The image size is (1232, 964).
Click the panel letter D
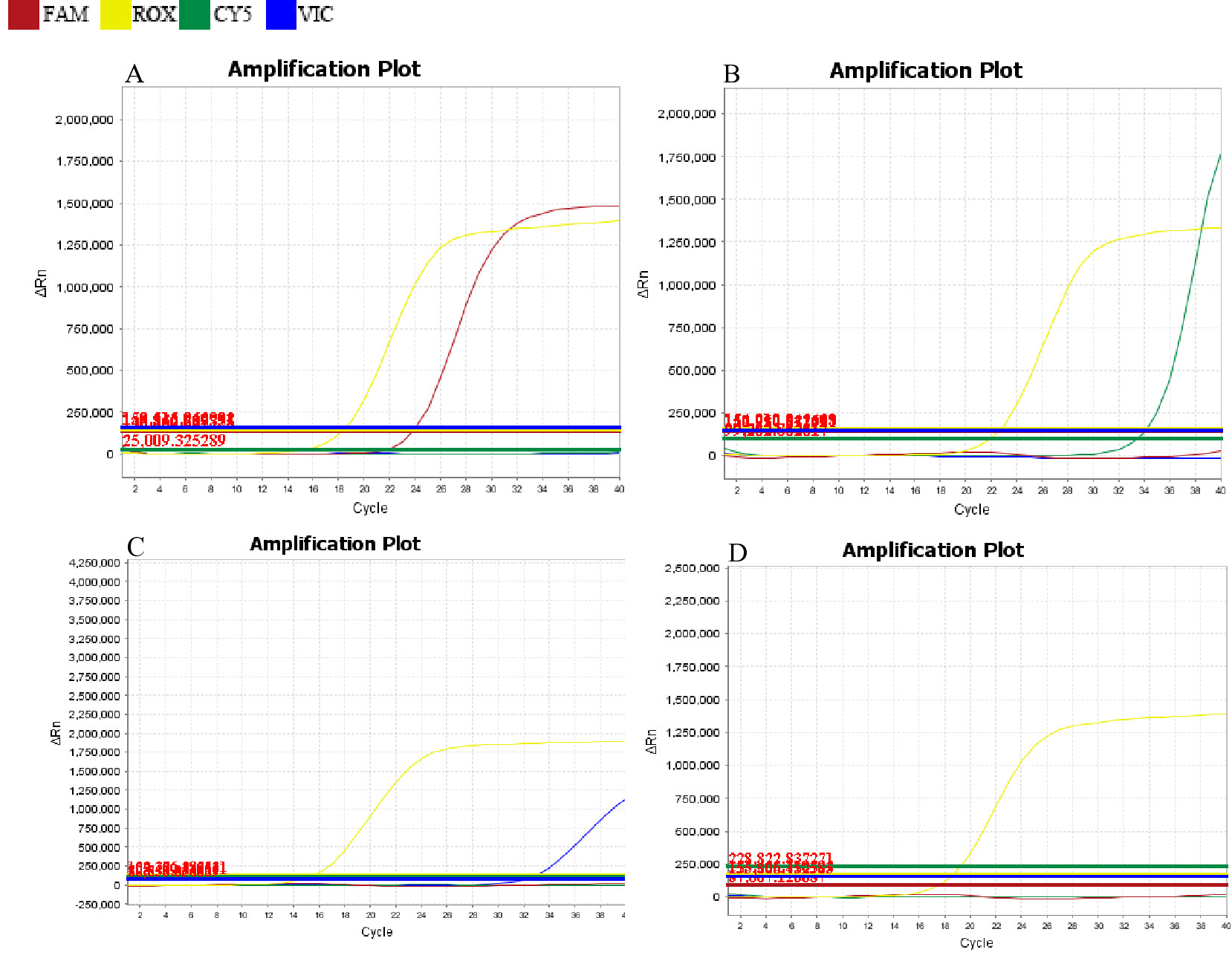[x=738, y=553]
